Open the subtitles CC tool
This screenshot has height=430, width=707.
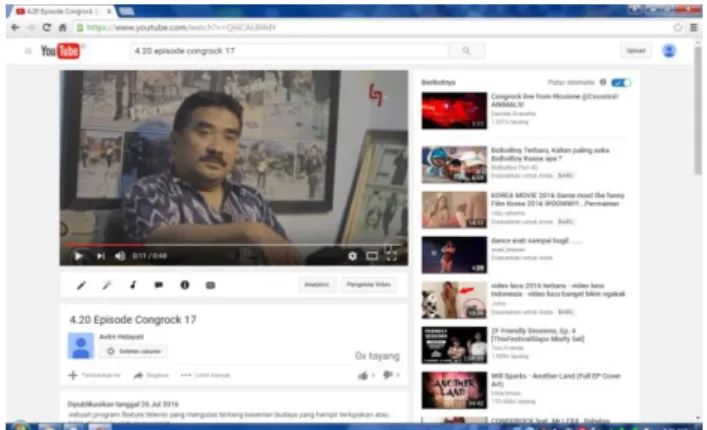tap(211, 285)
